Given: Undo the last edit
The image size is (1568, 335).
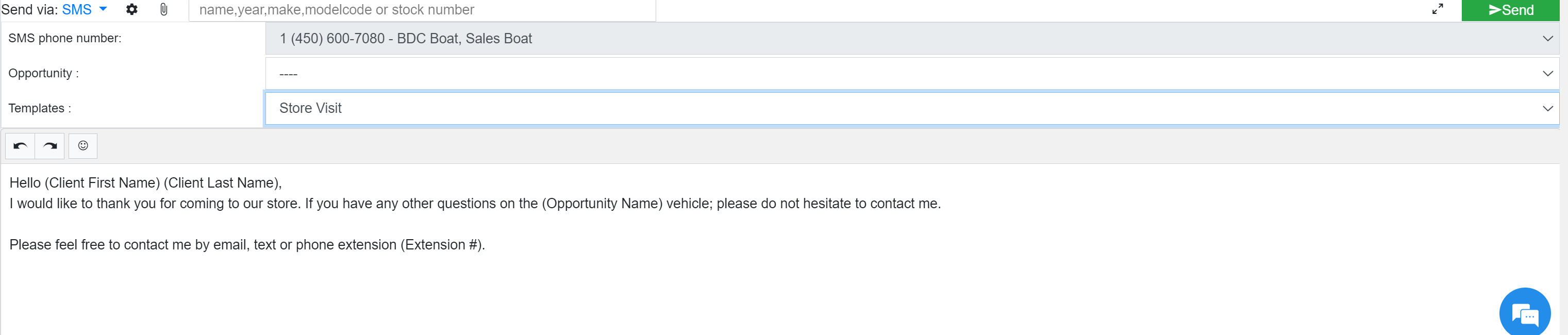Looking at the screenshot, I should 20,146.
